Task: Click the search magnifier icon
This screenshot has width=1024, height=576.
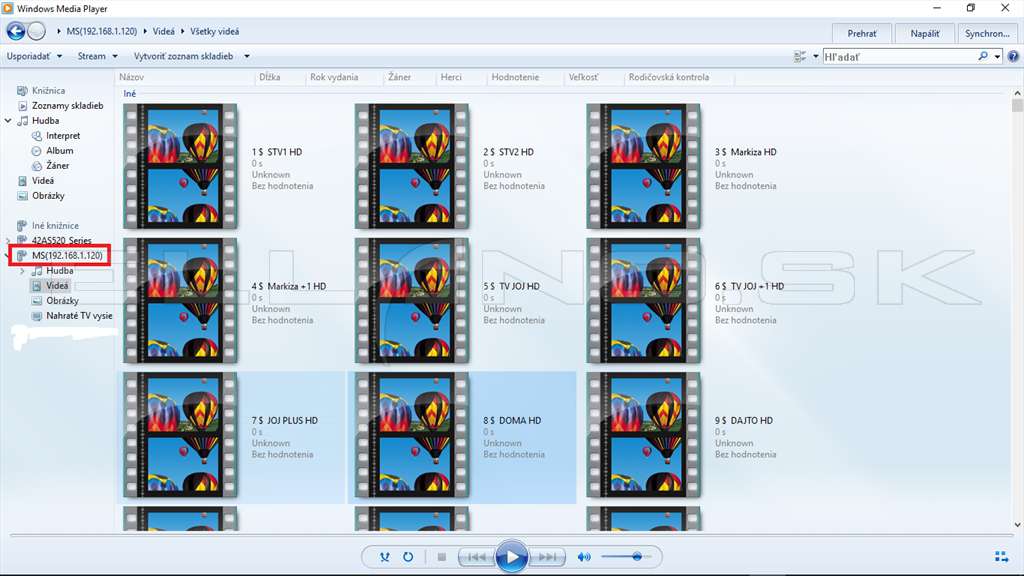Action: 983,57
